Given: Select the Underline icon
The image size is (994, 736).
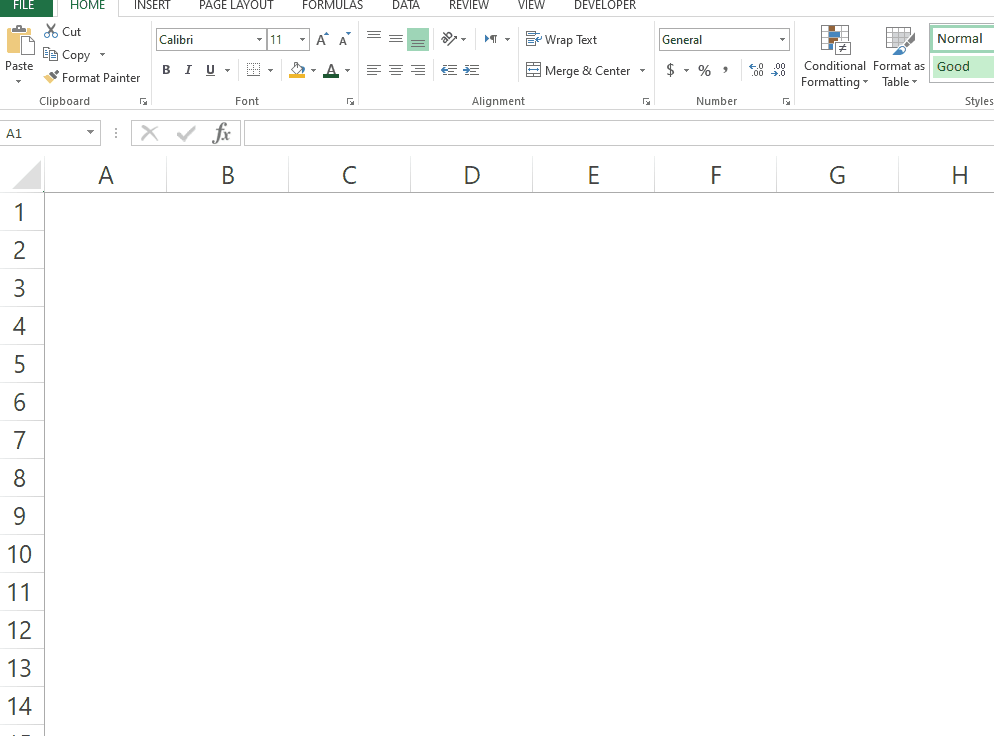Looking at the screenshot, I should [x=209, y=70].
